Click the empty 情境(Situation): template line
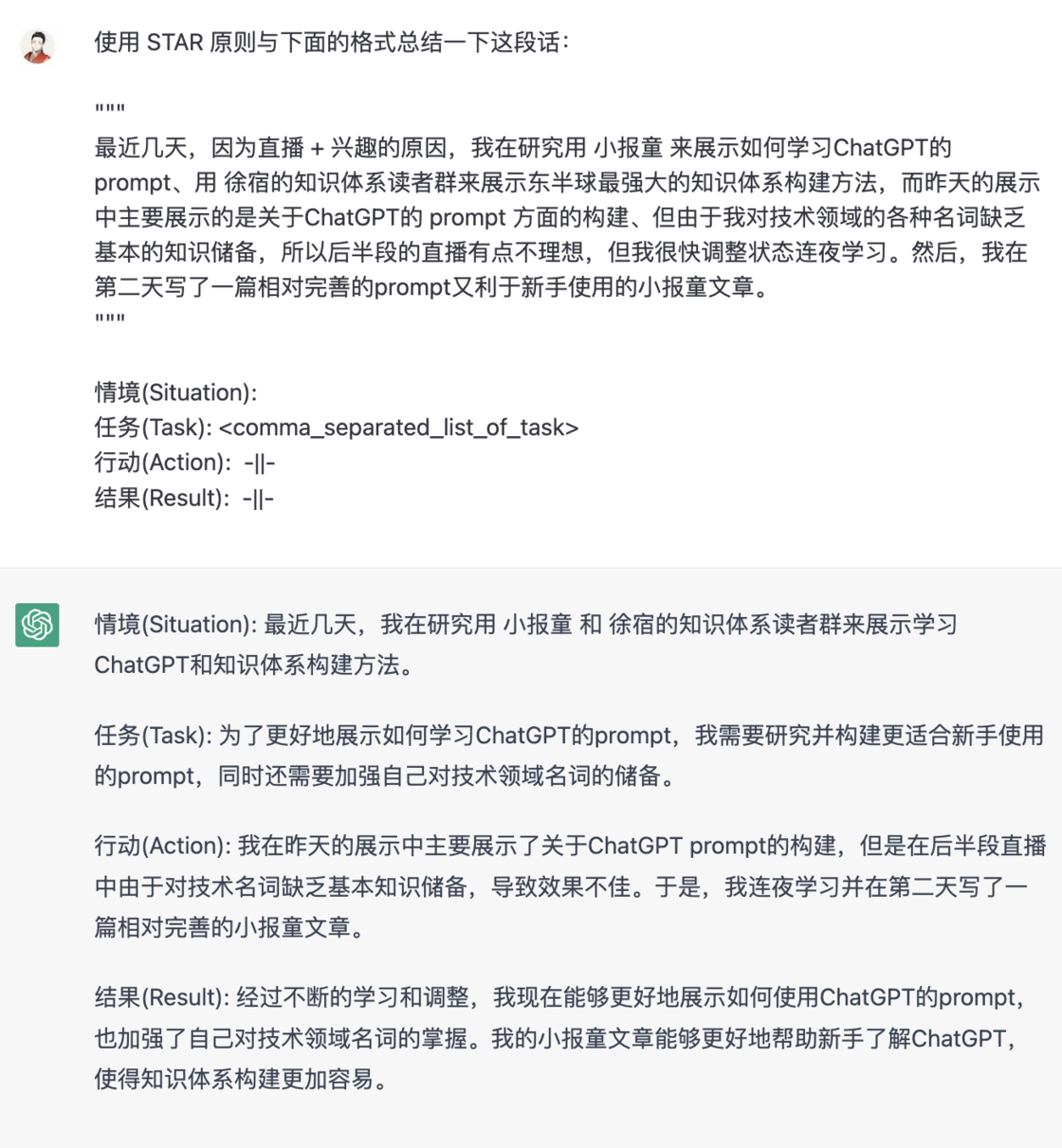The width and height of the screenshot is (1062, 1148). (x=175, y=392)
